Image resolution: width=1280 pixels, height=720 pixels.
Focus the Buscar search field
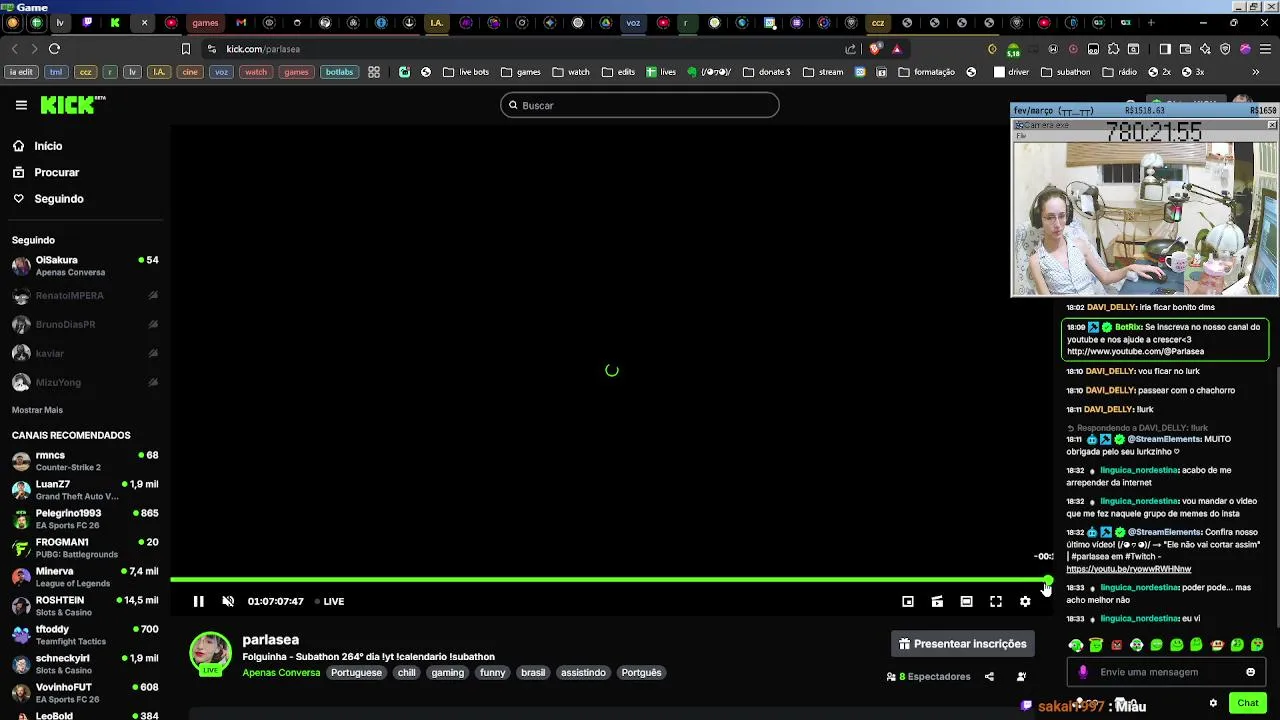640,105
